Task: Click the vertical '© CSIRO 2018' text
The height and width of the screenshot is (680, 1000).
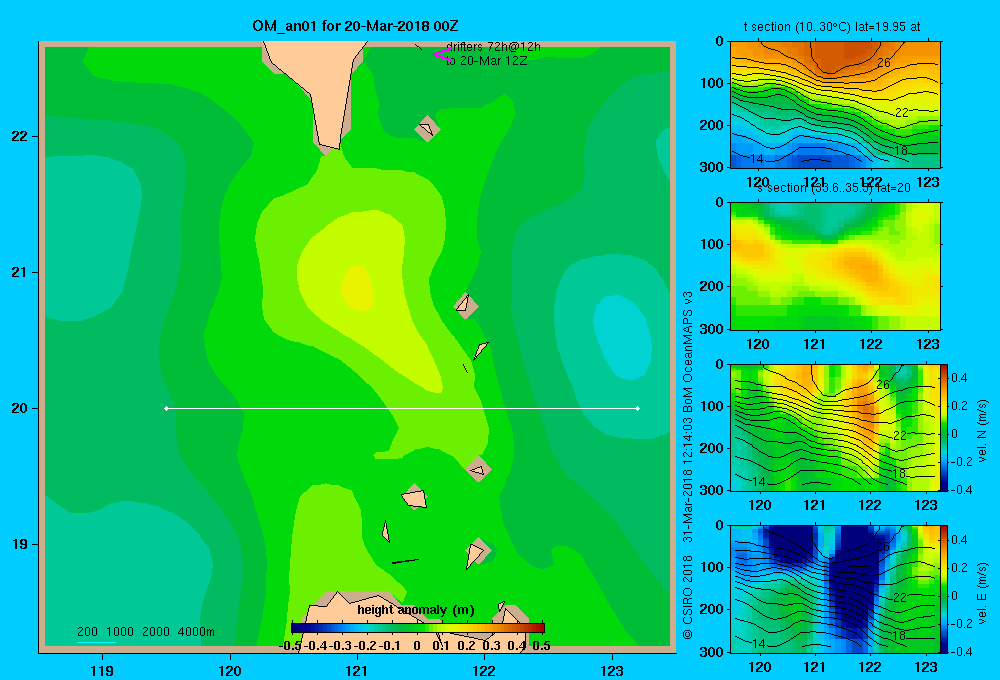Action: [x=688, y=597]
